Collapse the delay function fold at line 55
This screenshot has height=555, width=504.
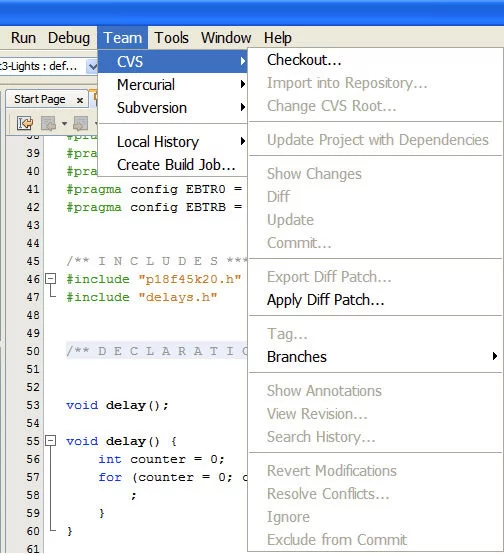(x=51, y=441)
